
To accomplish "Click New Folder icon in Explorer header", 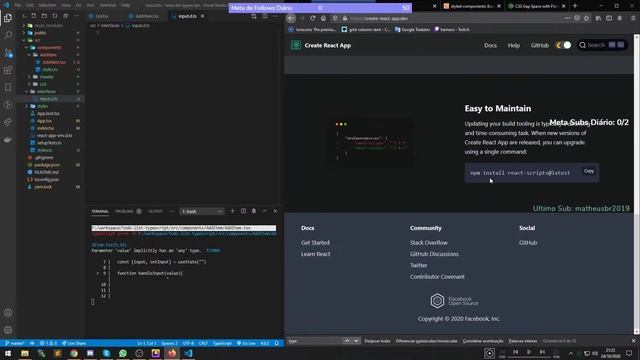I will pyautogui.click(x=44, y=16).
